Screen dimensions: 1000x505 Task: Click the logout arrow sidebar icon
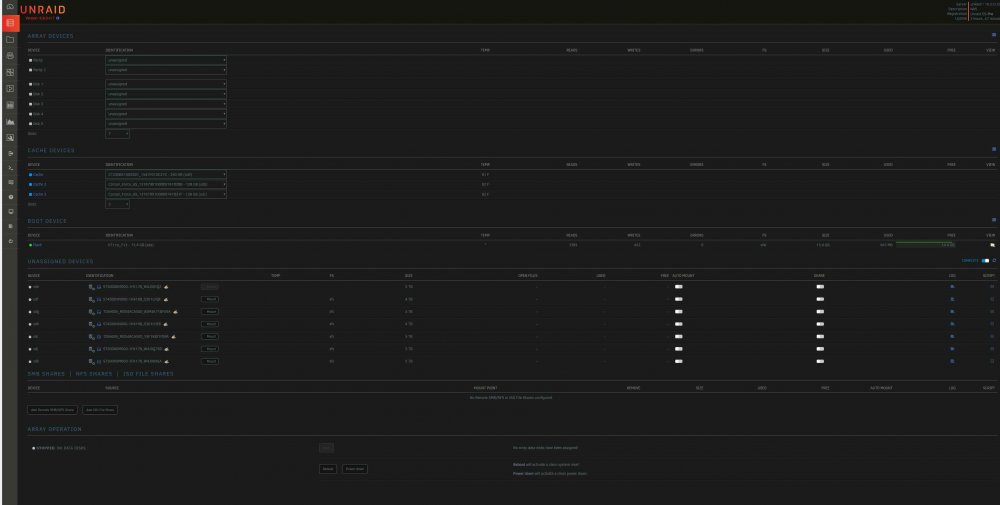(x=10, y=153)
